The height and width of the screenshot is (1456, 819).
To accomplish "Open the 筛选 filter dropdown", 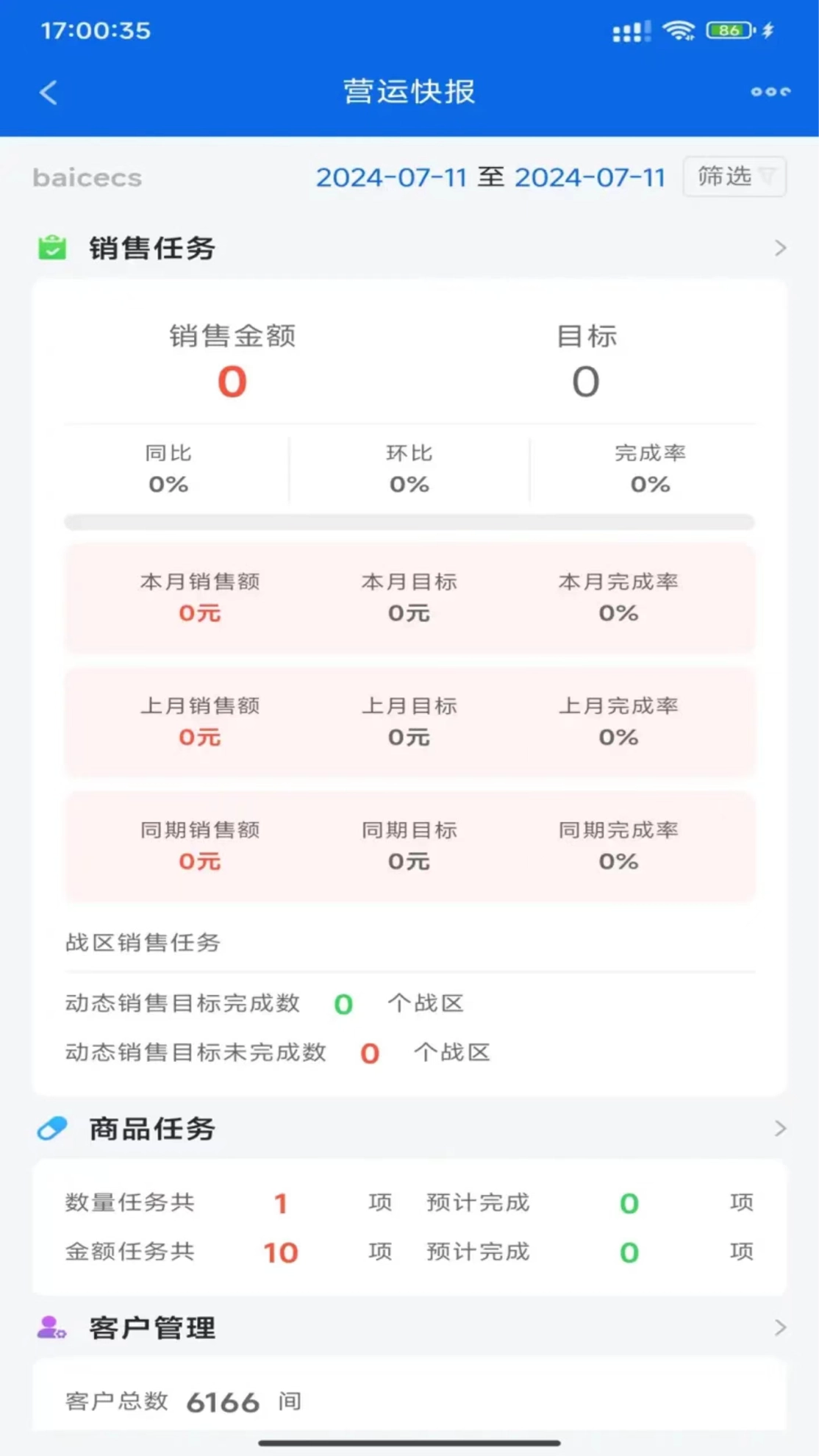I will point(734,176).
